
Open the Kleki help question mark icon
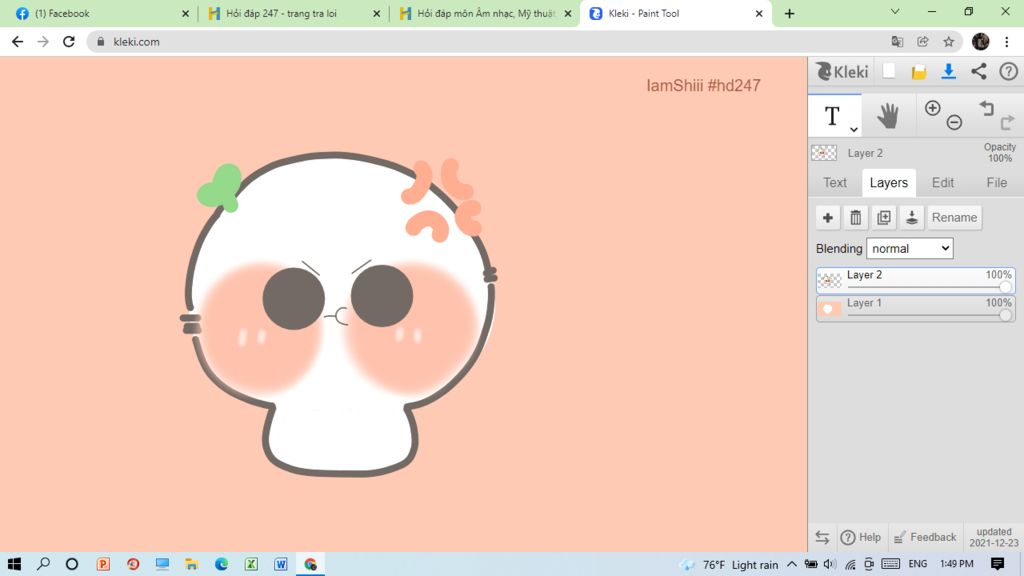1008,71
